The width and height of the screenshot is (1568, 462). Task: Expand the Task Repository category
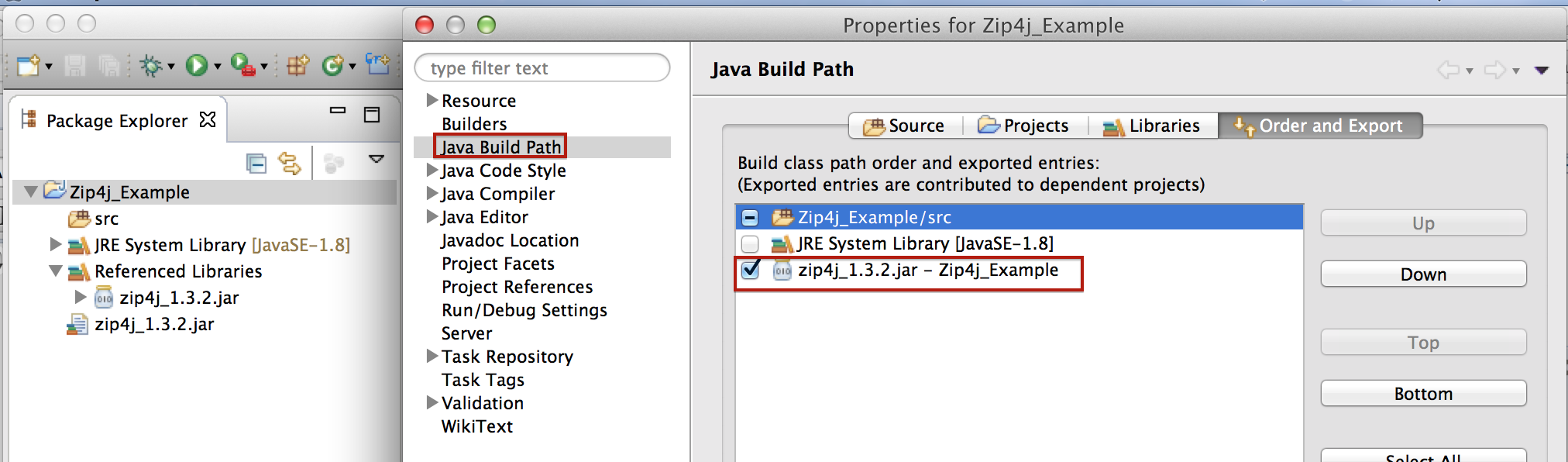pos(432,356)
